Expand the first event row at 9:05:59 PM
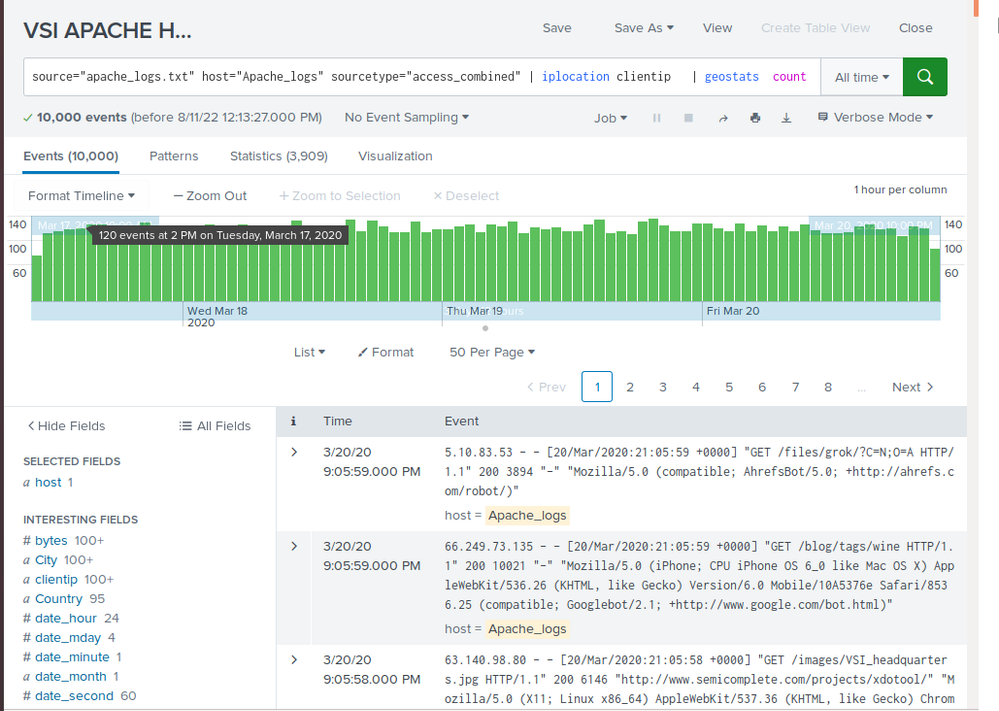 pos(294,453)
